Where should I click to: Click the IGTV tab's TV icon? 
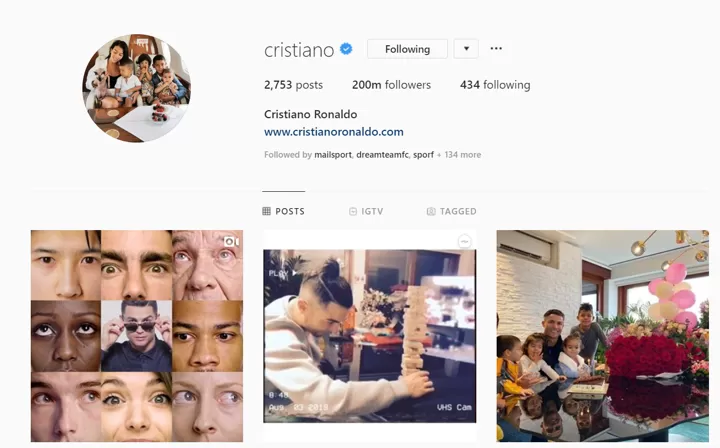tap(353, 211)
